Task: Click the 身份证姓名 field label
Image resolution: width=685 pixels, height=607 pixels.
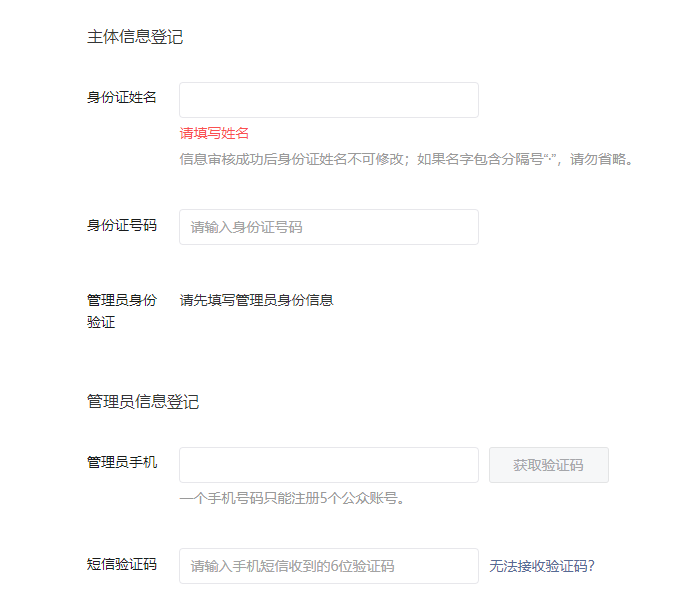Action: (122, 97)
